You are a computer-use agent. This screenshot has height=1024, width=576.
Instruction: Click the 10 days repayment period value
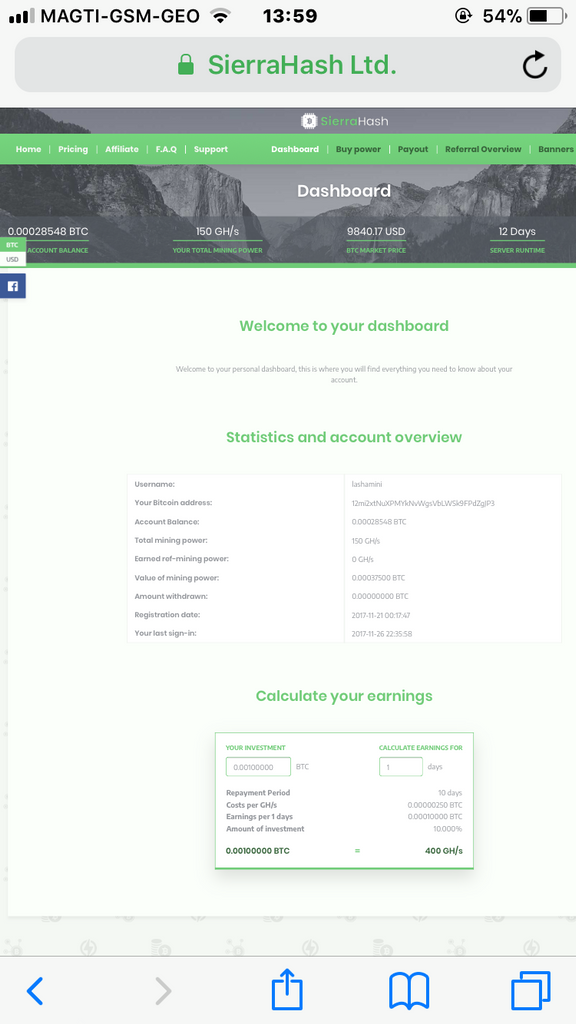(x=450, y=793)
